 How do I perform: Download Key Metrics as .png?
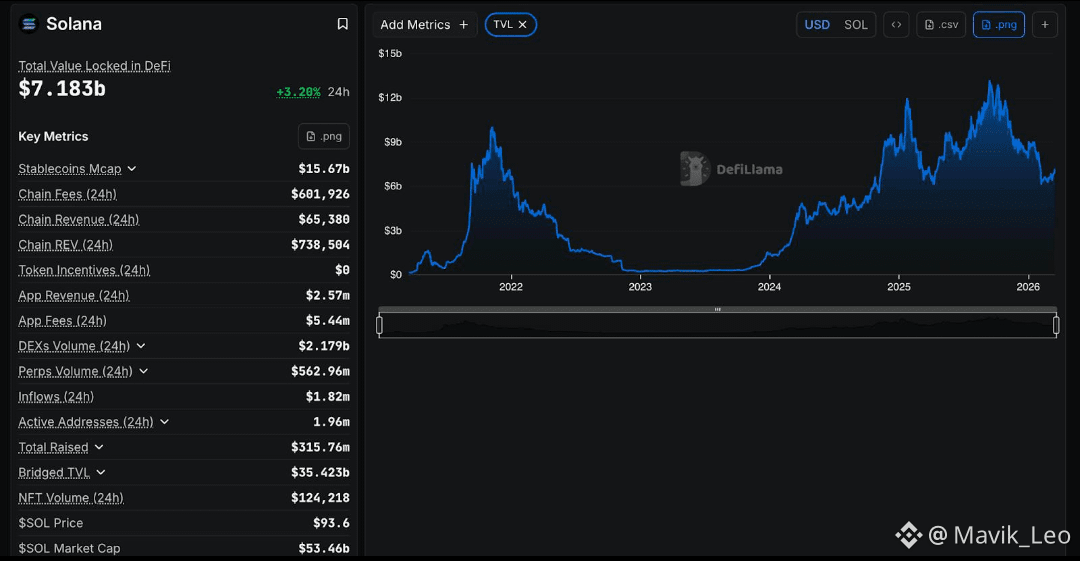324,136
